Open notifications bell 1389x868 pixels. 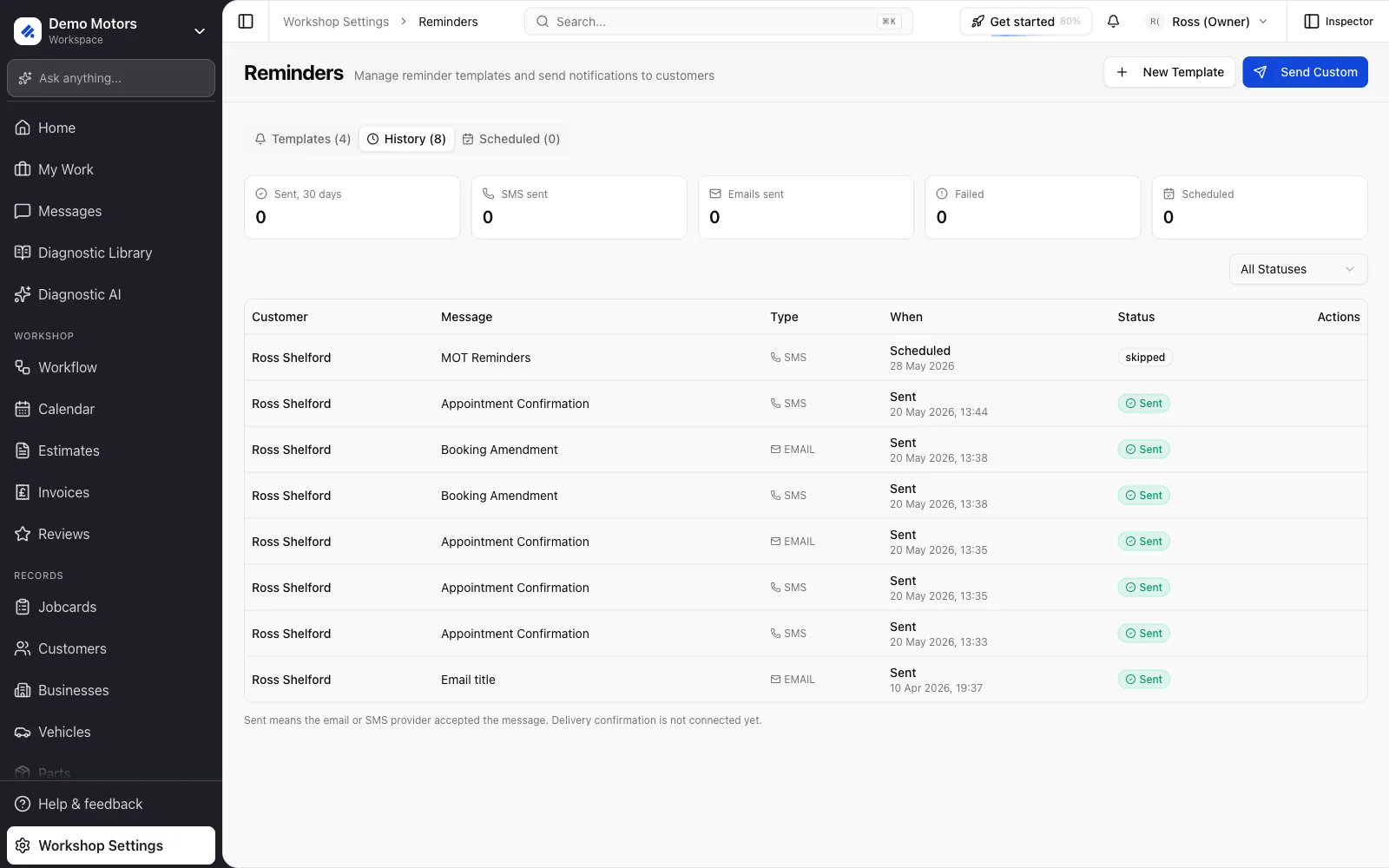(1113, 22)
